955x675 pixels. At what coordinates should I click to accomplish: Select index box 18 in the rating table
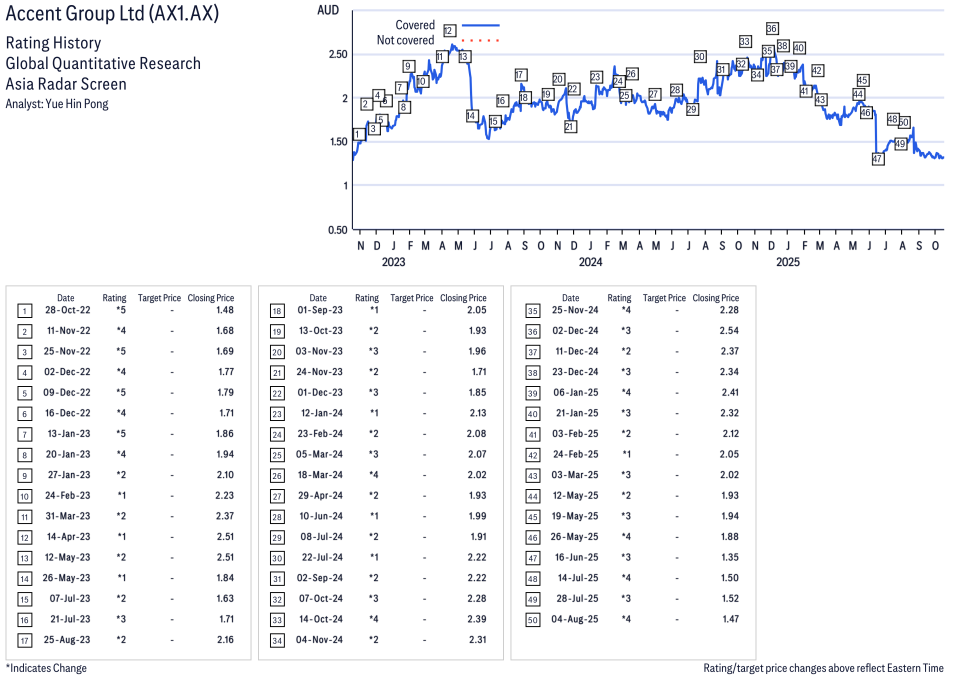click(277, 311)
